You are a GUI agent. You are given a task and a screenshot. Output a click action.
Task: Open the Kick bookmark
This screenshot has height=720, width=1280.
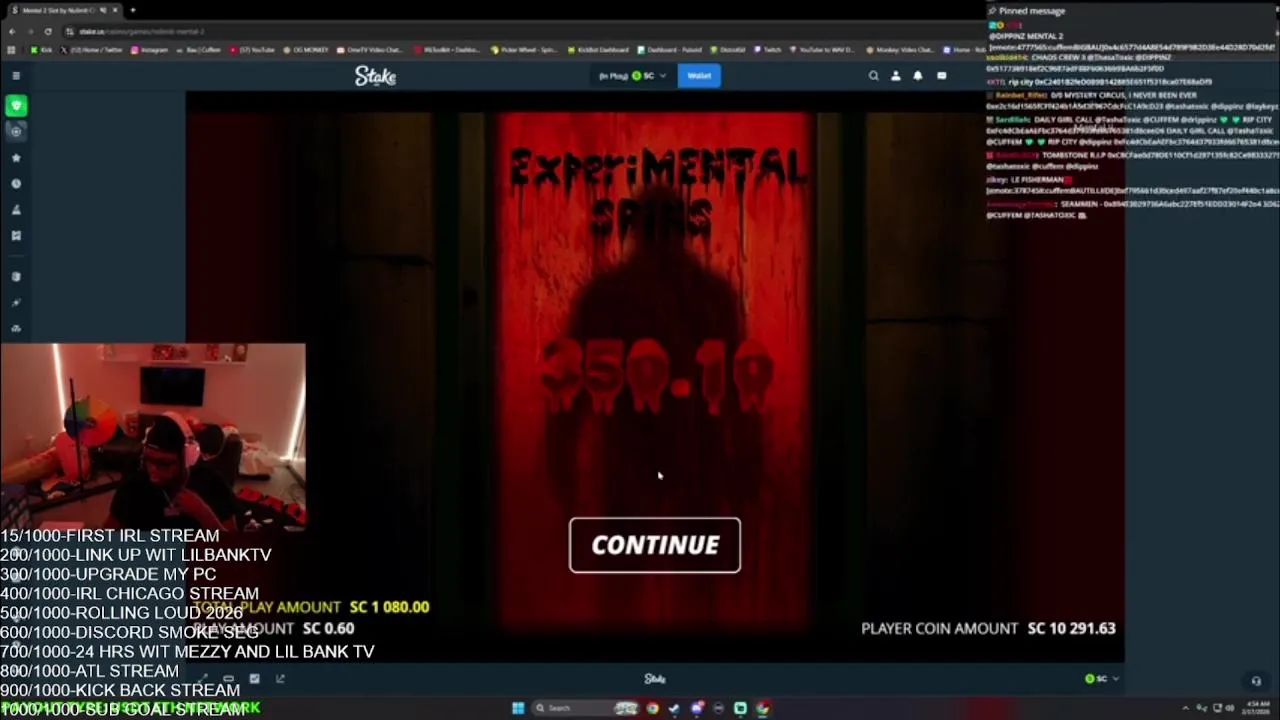click(42, 49)
